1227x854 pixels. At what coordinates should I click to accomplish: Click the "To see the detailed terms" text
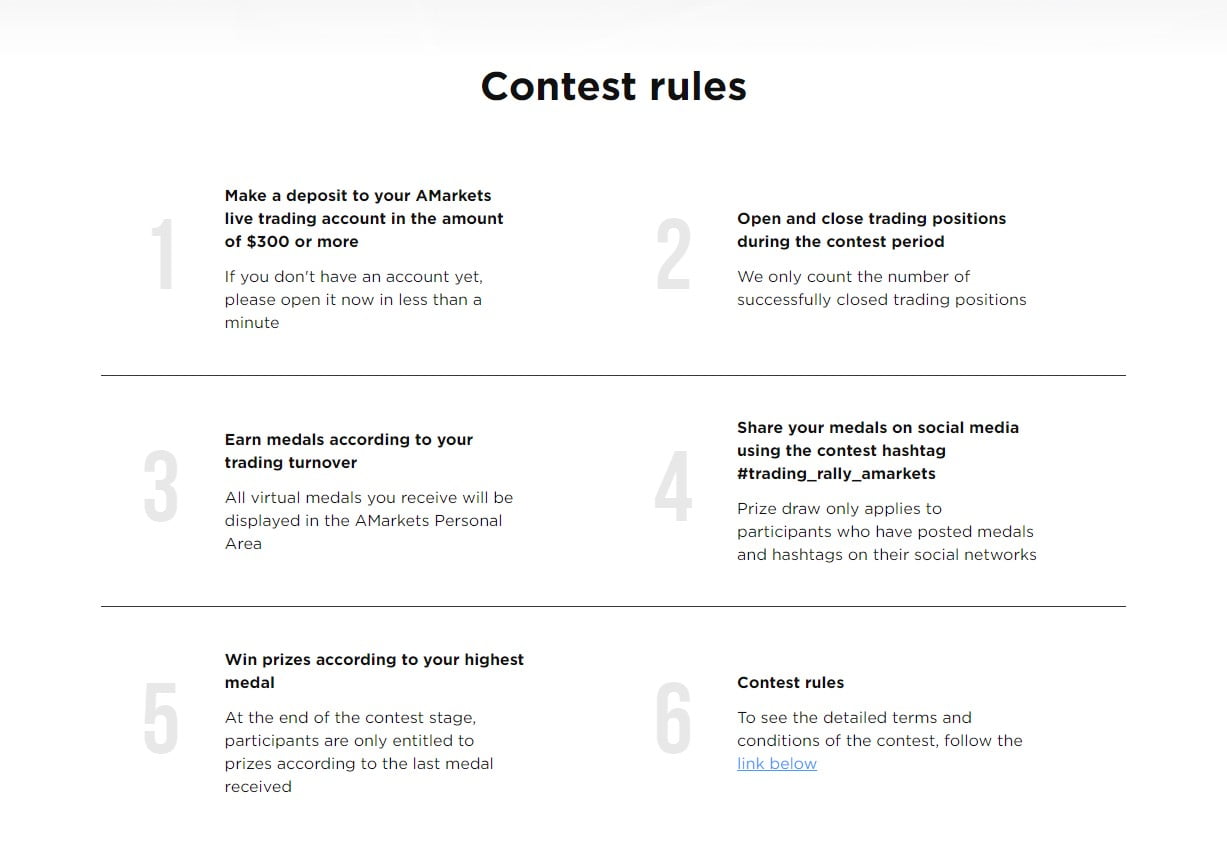click(x=879, y=729)
